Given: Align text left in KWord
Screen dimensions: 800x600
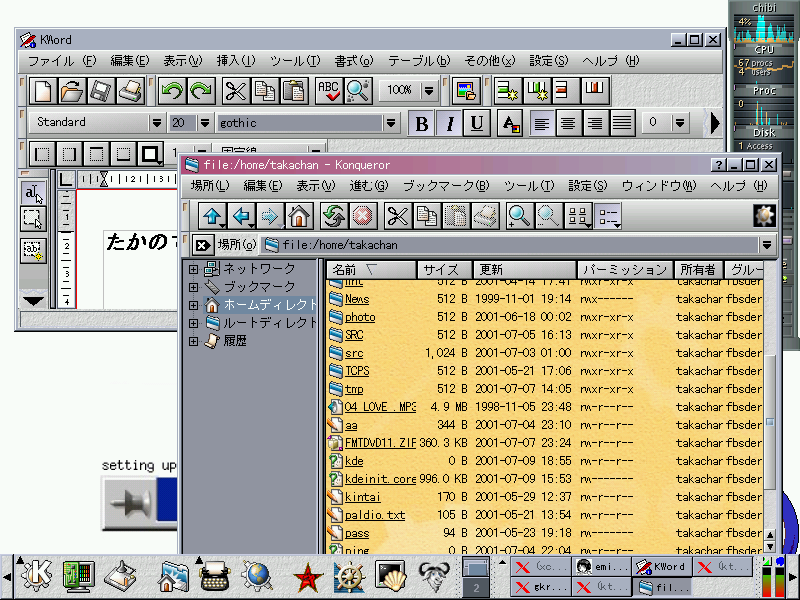Looking at the screenshot, I should pyautogui.click(x=542, y=123).
